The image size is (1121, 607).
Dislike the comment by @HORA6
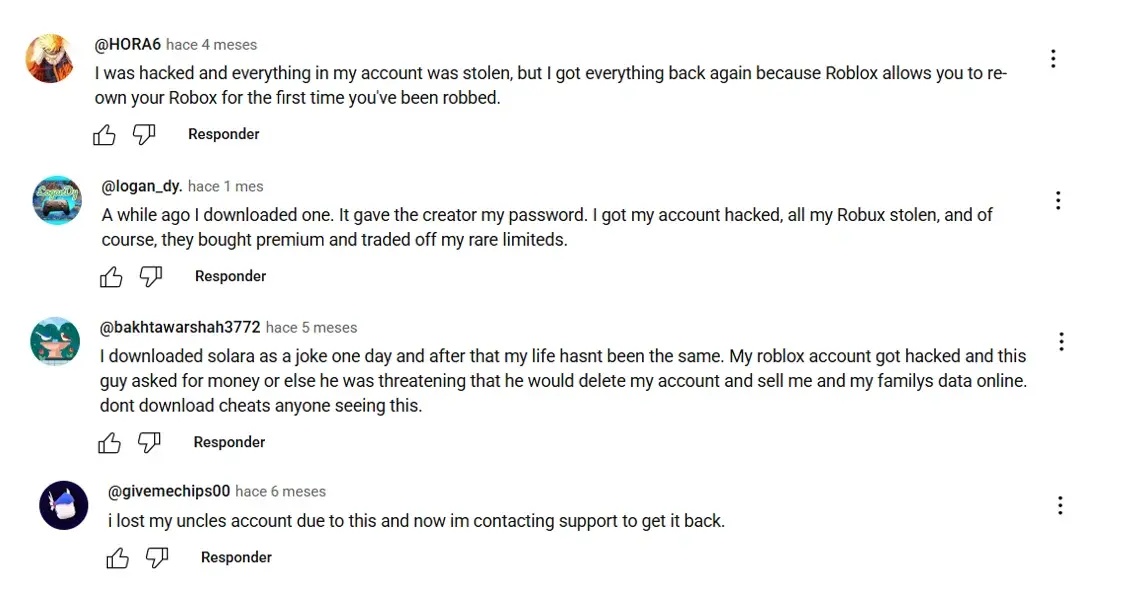(x=144, y=135)
